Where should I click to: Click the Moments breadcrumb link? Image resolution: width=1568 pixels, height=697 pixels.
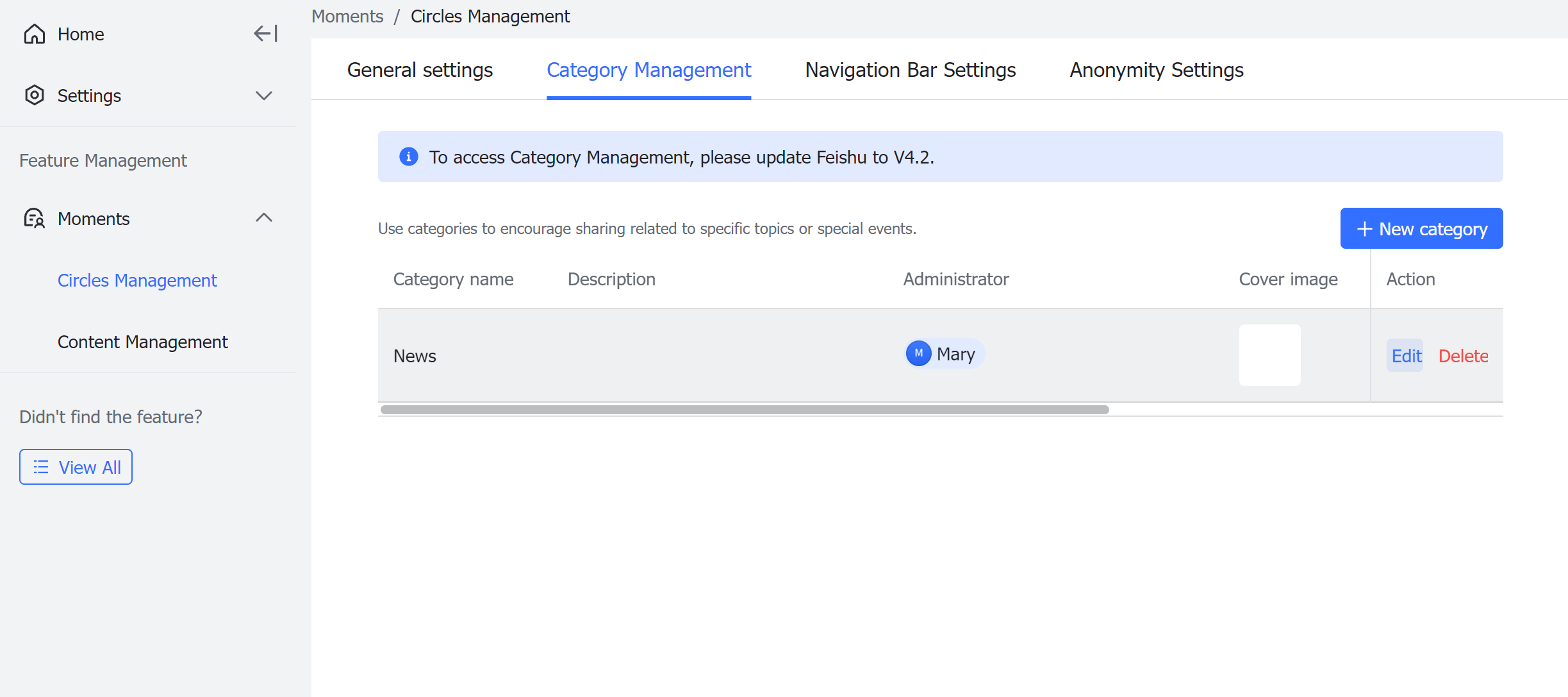pos(347,16)
